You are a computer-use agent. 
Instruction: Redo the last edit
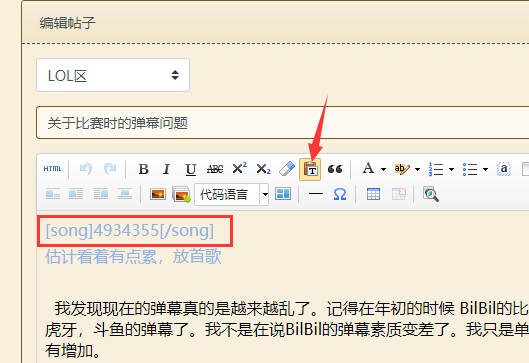click(110, 169)
